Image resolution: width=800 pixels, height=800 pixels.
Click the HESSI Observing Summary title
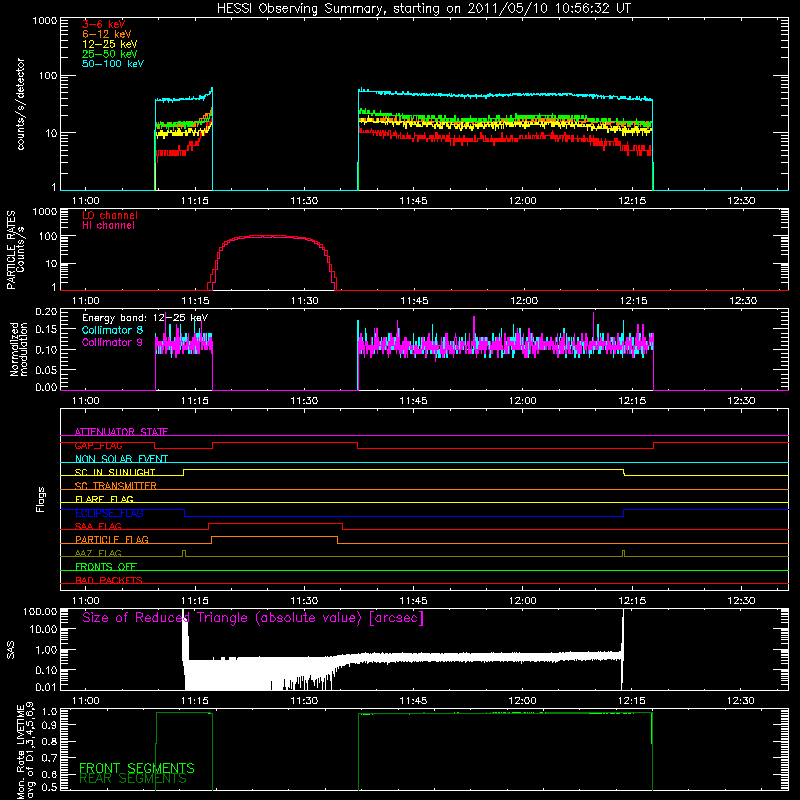tap(423, 9)
